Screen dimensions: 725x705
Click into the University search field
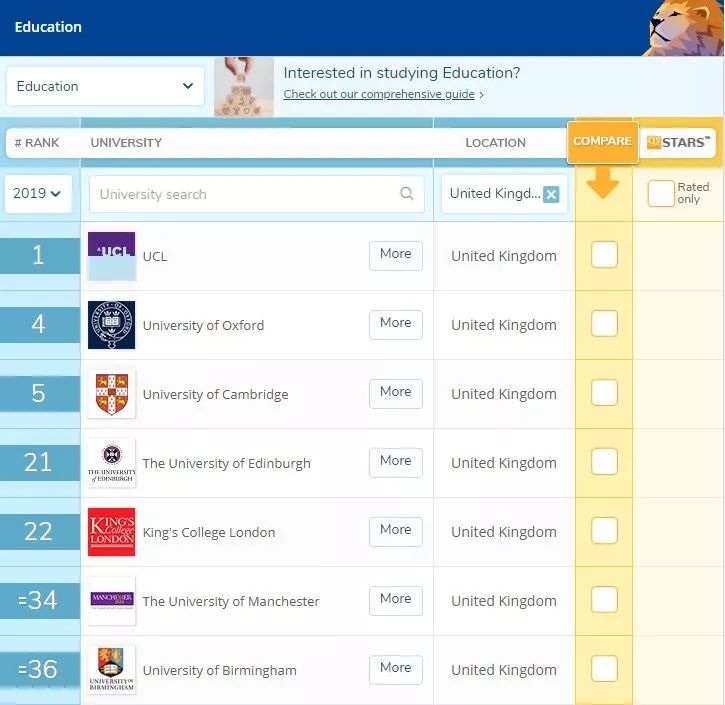[245, 194]
